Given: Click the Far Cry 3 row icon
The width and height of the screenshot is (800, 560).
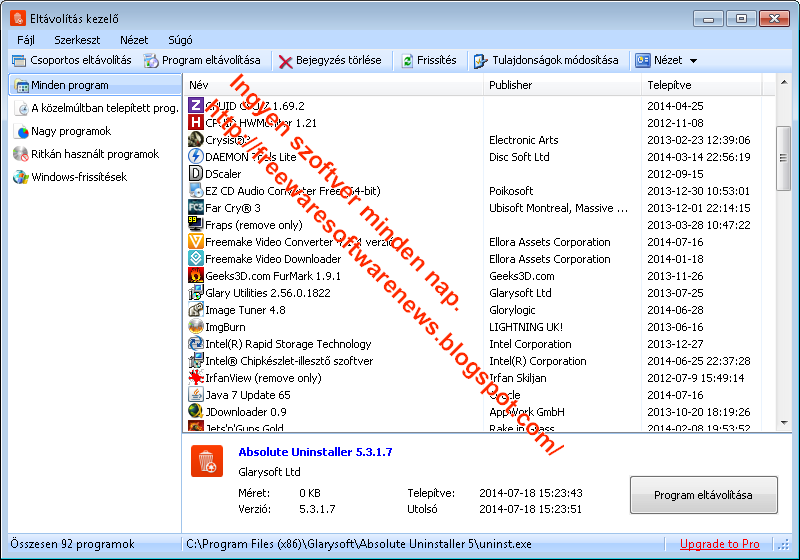Looking at the screenshot, I should tap(196, 207).
